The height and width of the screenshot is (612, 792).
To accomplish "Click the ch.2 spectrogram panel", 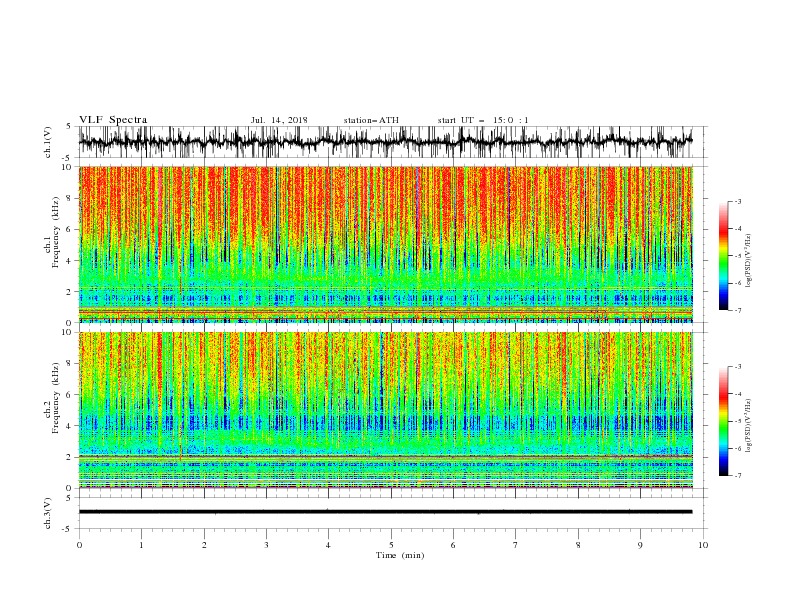I will pyautogui.click(x=385, y=410).
